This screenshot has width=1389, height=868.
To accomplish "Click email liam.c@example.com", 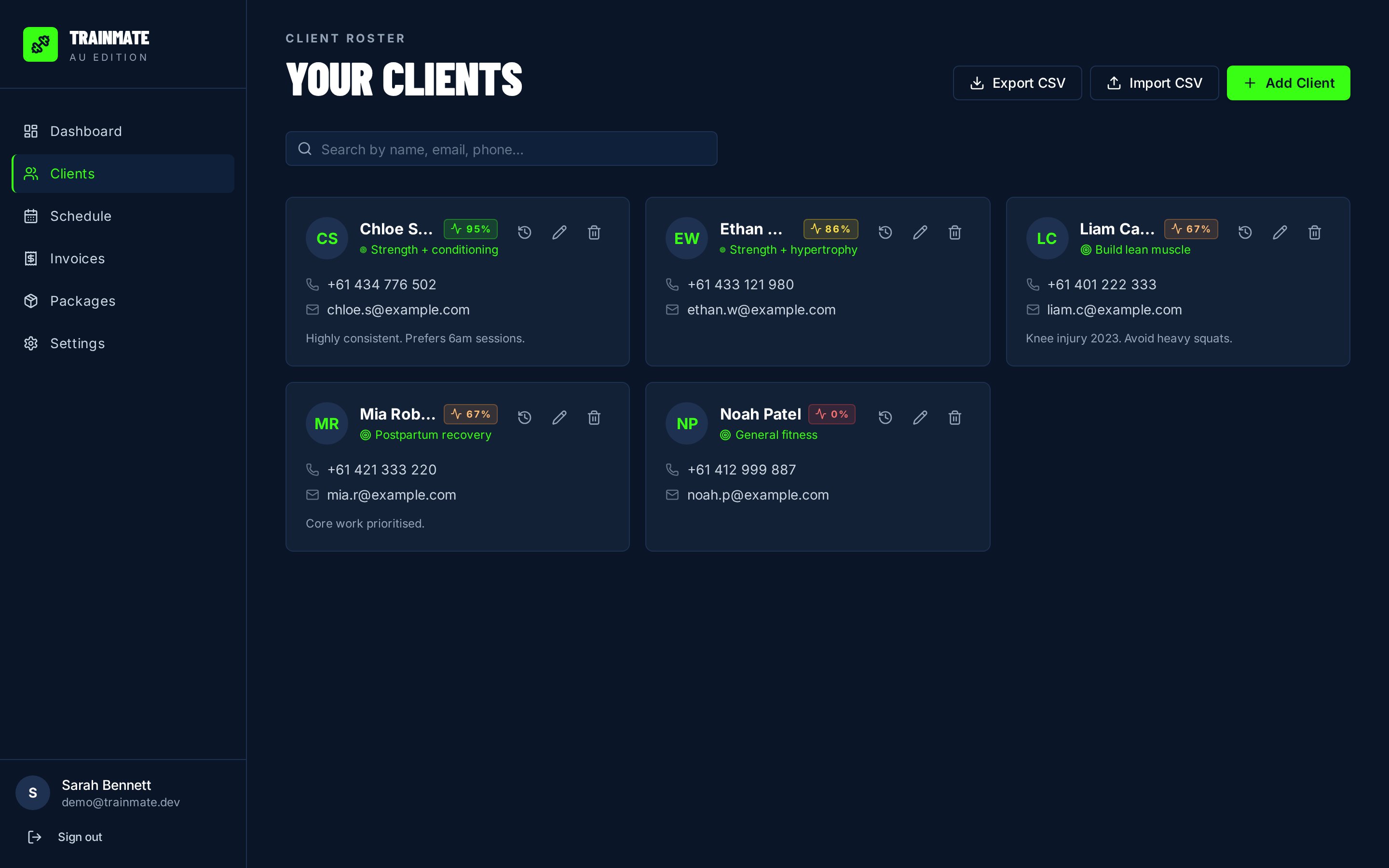I will coord(1114,310).
